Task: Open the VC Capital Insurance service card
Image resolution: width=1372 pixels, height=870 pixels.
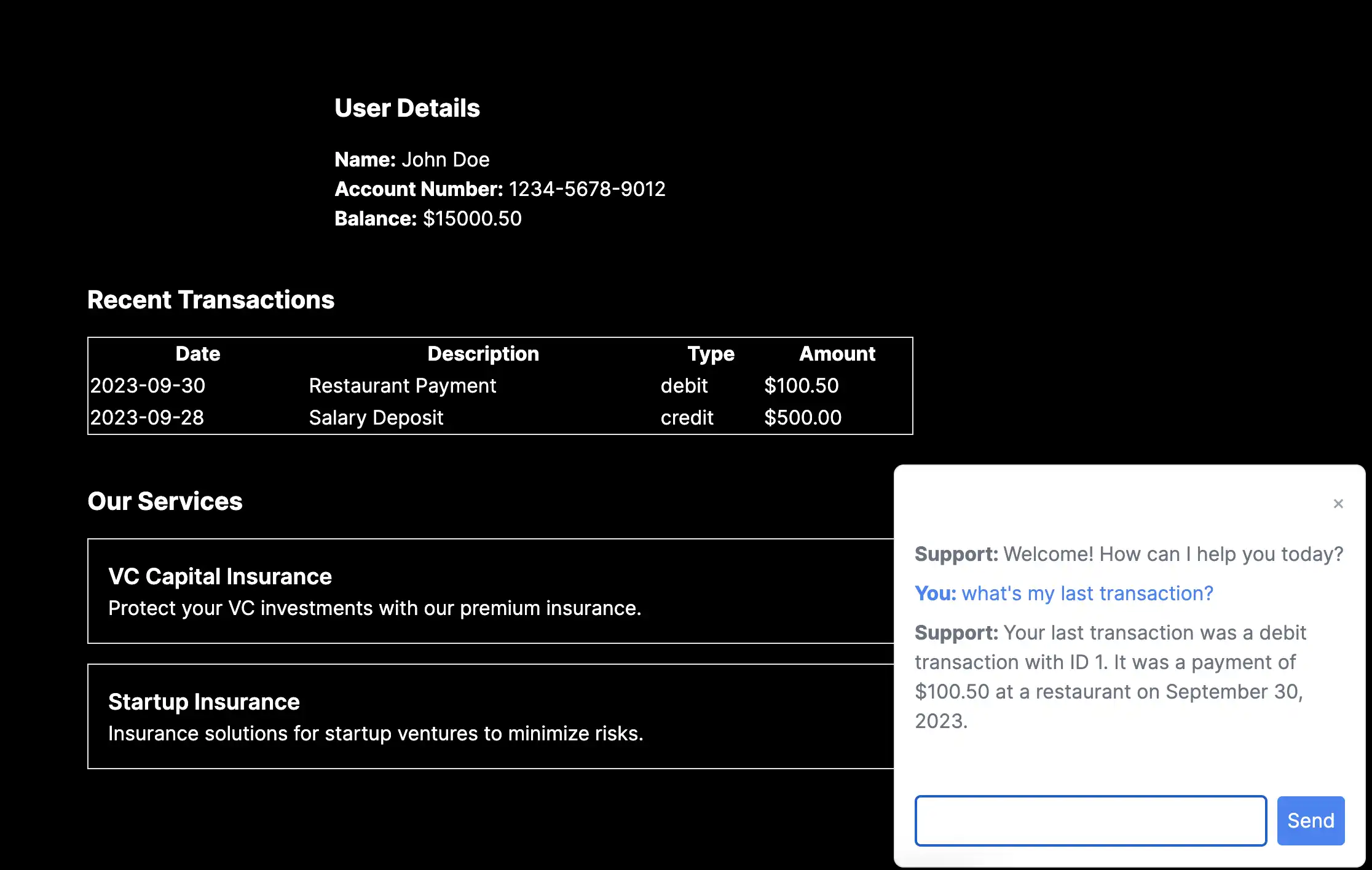Action: 491,591
